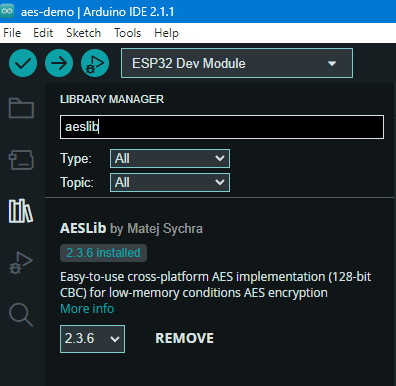Screen dimensions: 396x386
Task: Open the Type filter dropdown
Action: click(170, 158)
